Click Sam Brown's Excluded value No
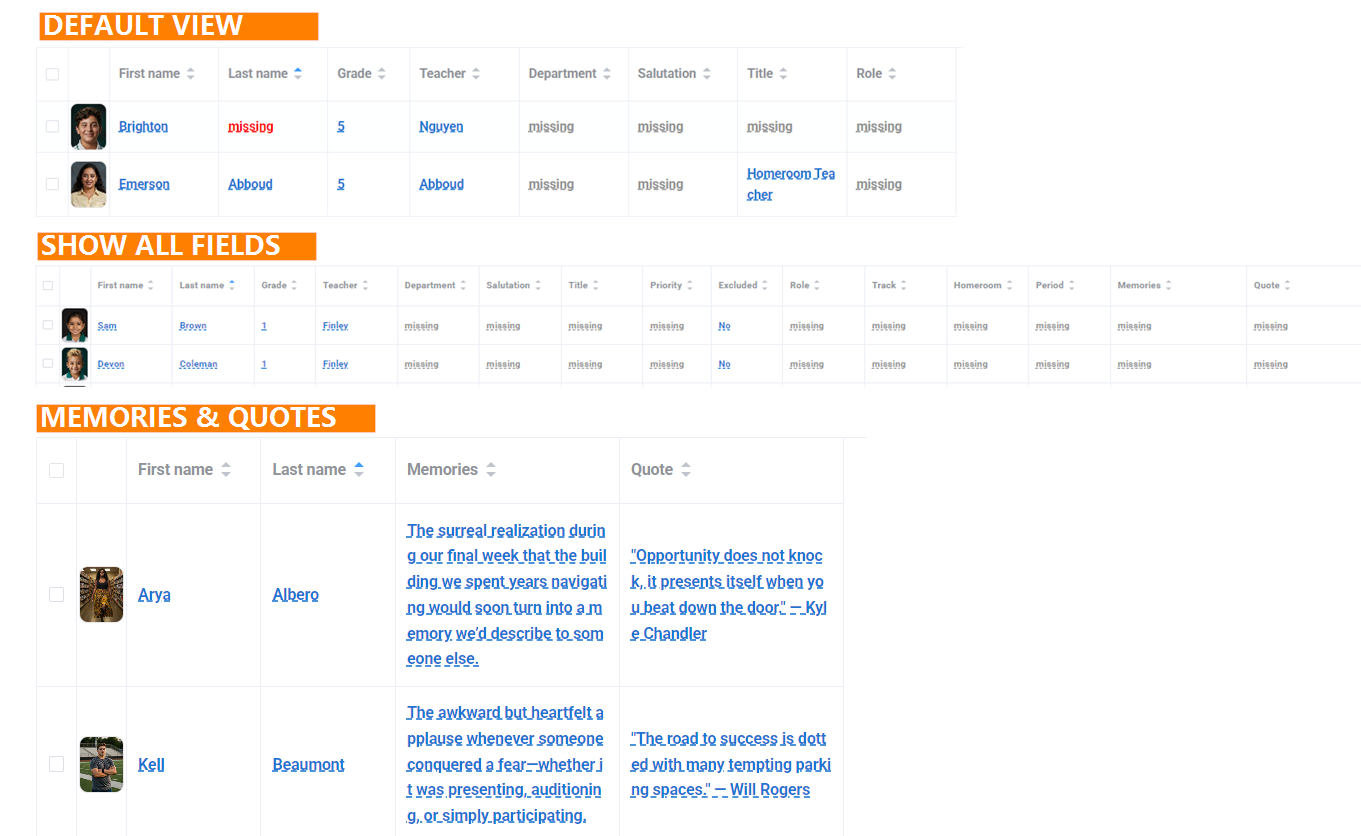Screen dimensions: 1361x836 pyautogui.click(x=724, y=326)
